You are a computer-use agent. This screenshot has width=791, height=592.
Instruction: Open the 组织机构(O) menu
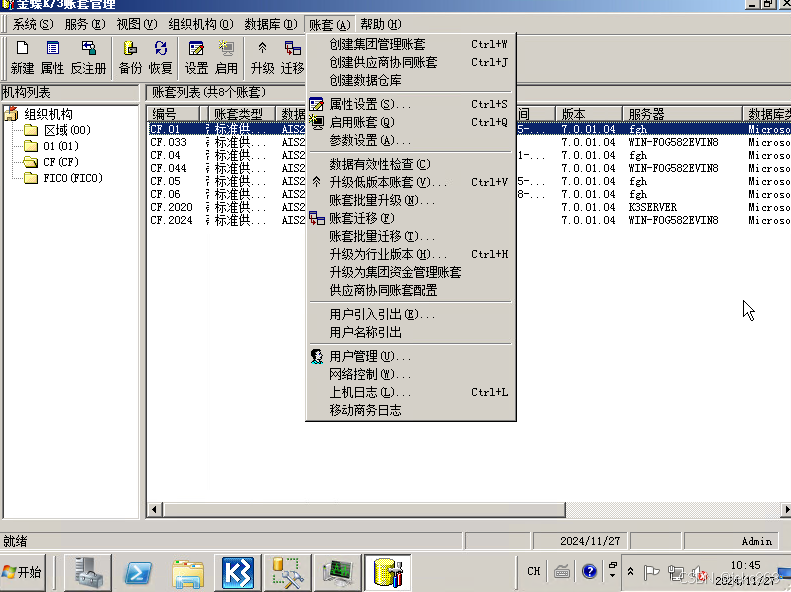click(201, 24)
